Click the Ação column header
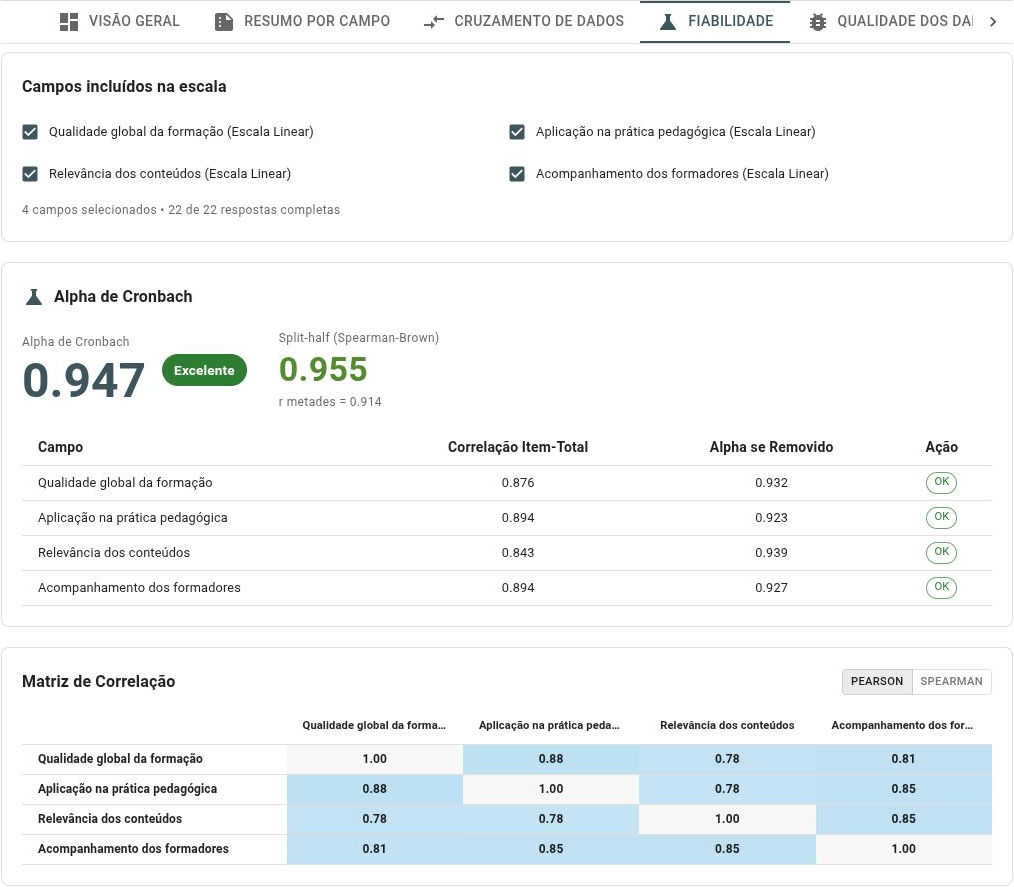Screen dimensions: 1014x887 [942, 447]
